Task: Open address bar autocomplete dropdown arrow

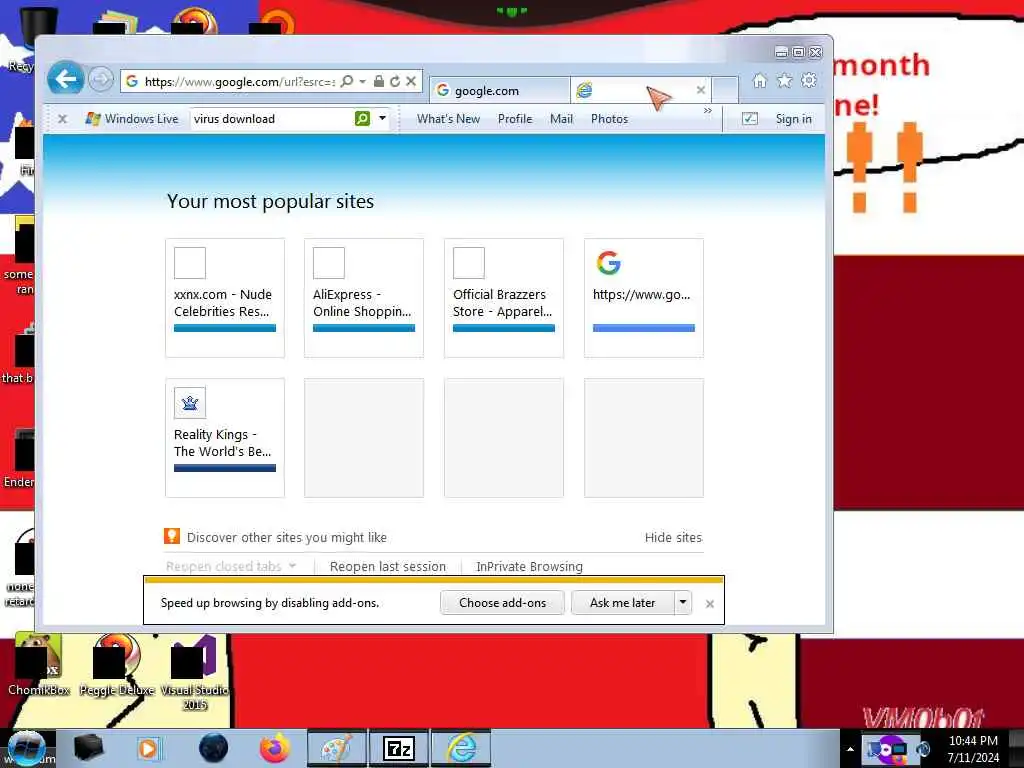Action: (362, 81)
